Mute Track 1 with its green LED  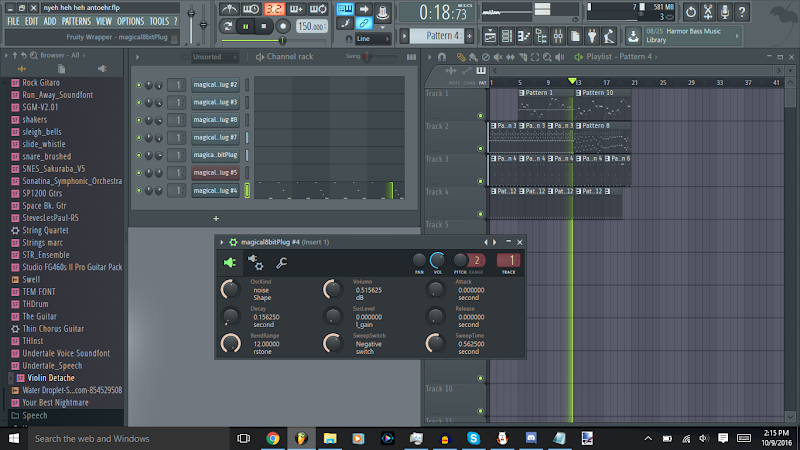480,116
